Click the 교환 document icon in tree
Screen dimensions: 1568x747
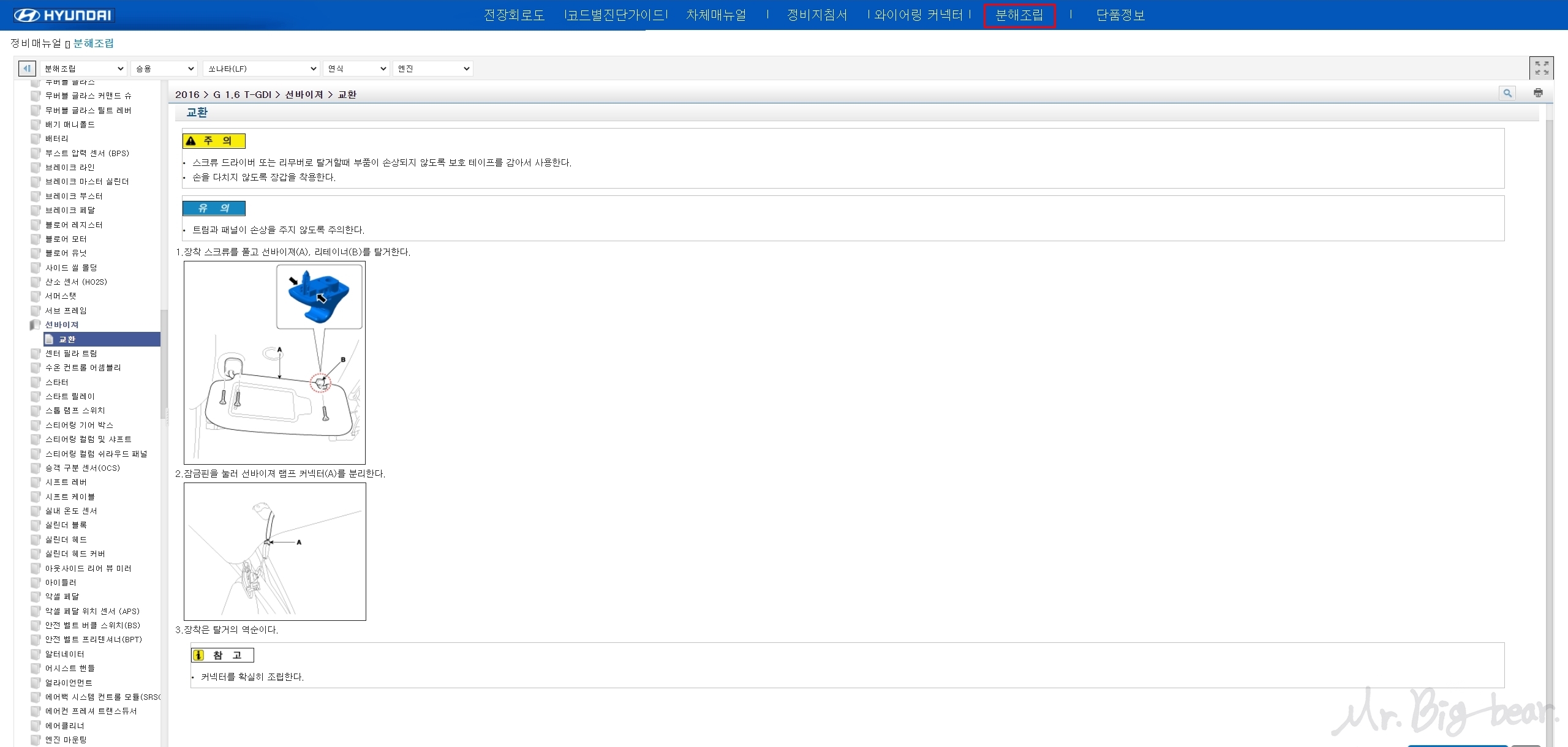point(50,339)
